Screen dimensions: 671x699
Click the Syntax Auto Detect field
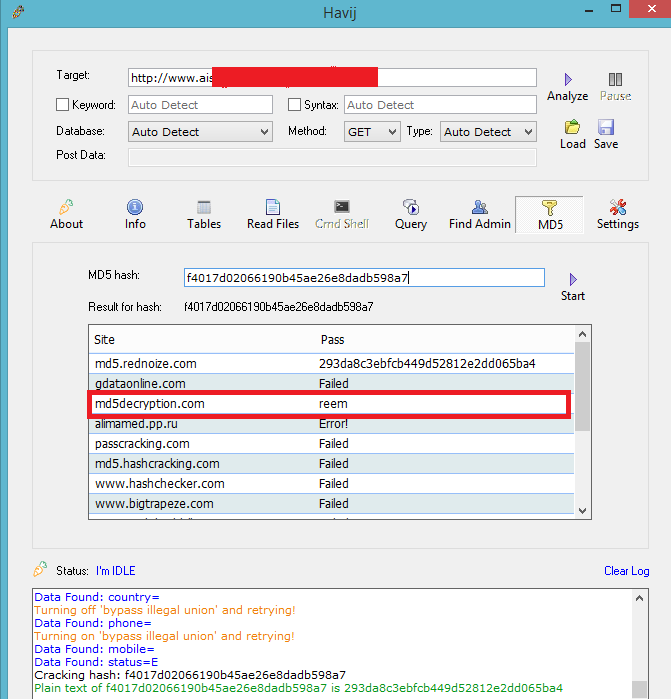[440, 105]
